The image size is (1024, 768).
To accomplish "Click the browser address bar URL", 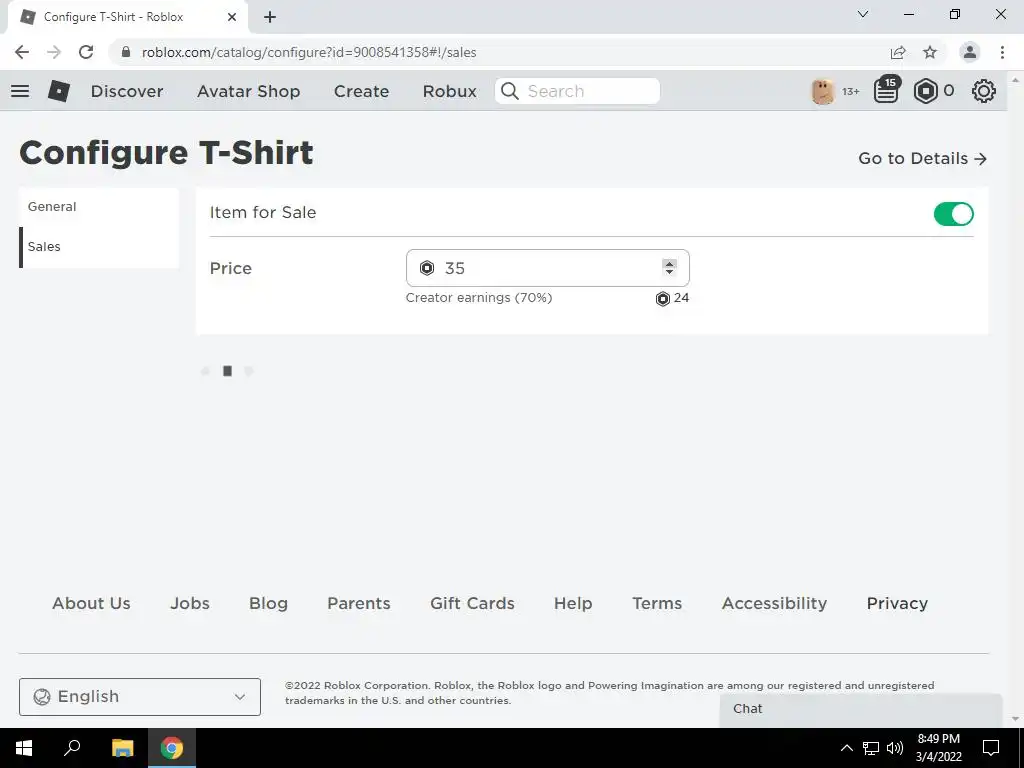I will [x=309, y=52].
